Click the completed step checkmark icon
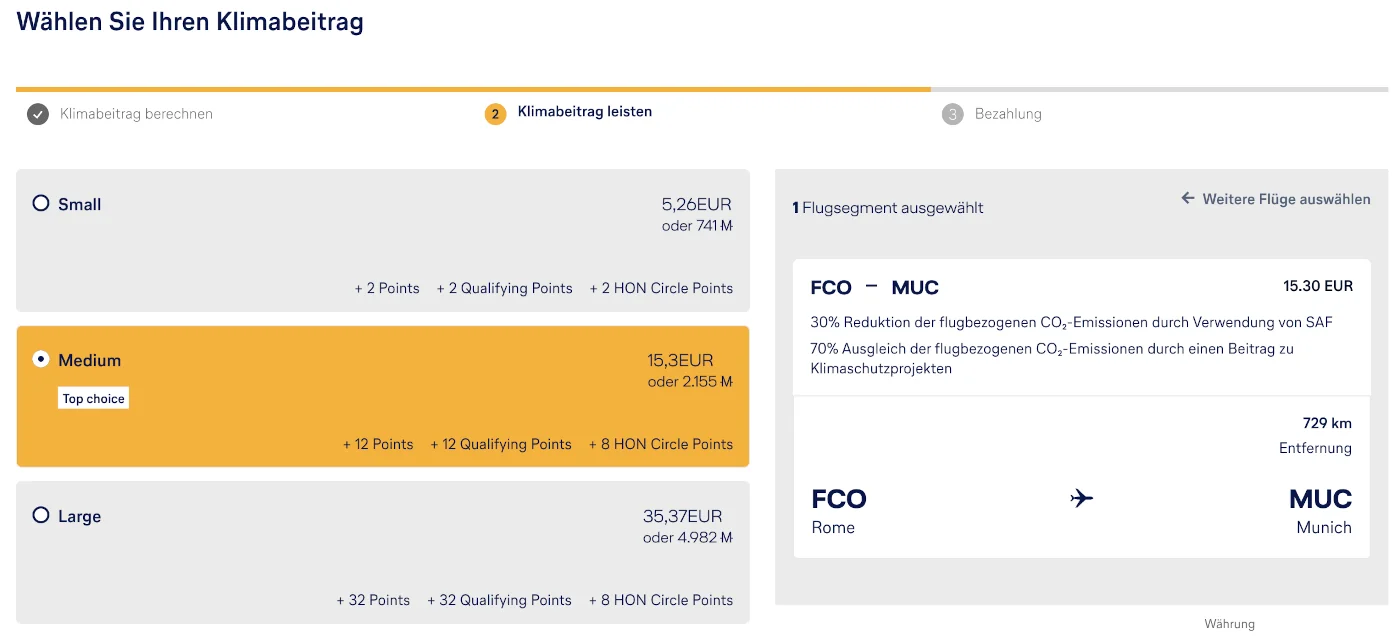Viewport: 1400px width, 637px height. tap(37, 114)
